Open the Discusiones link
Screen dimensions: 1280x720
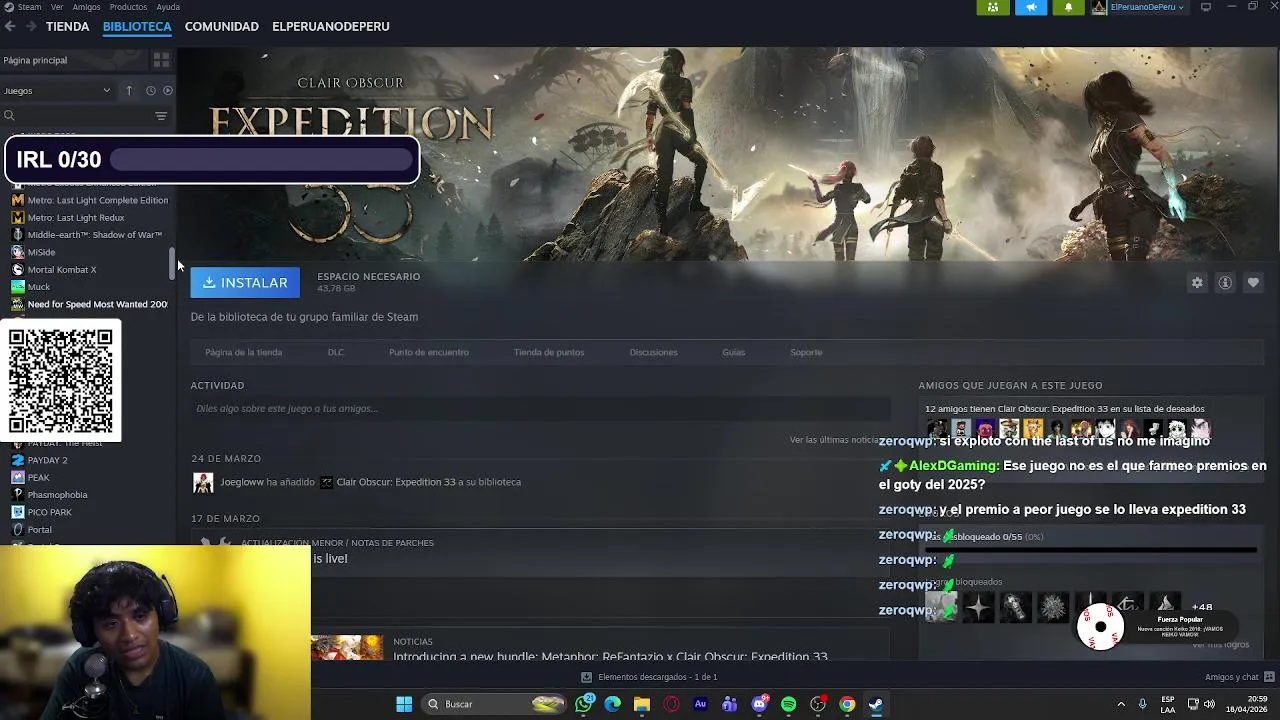[654, 352]
